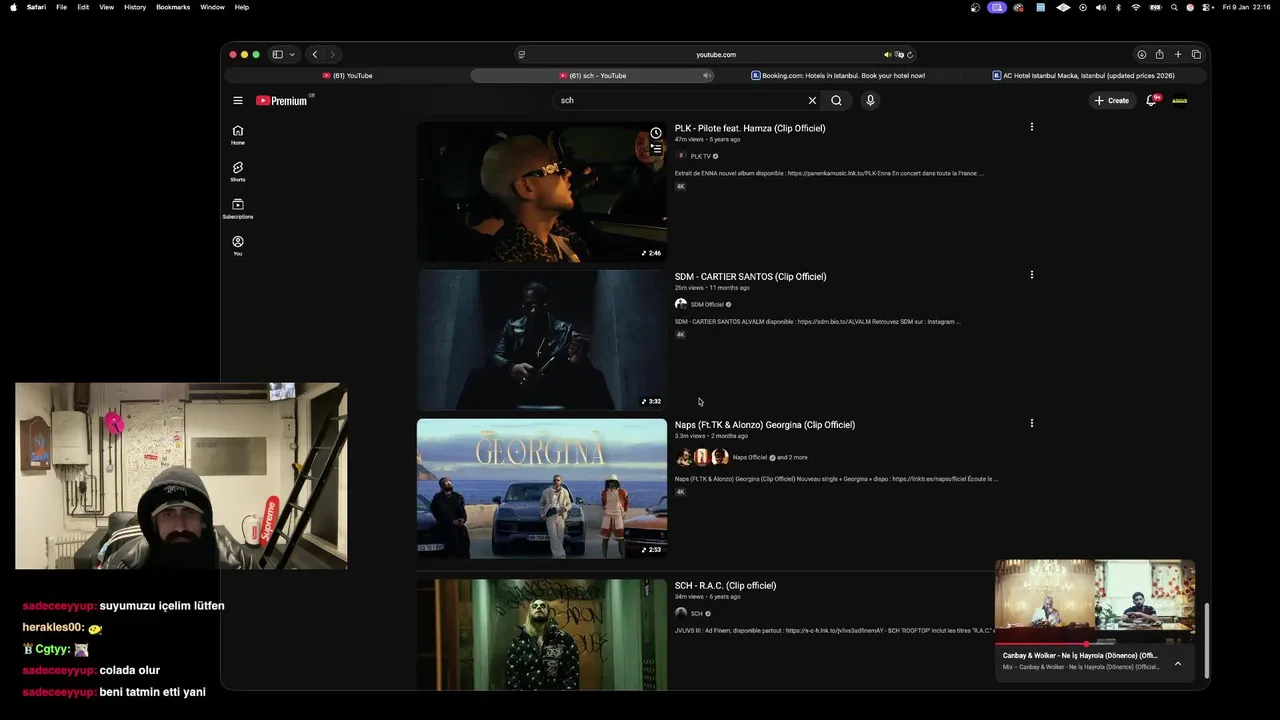1280x720 pixels.
Task: Play the SDM CARTIER SANTOS thumbnail
Action: (x=542, y=340)
